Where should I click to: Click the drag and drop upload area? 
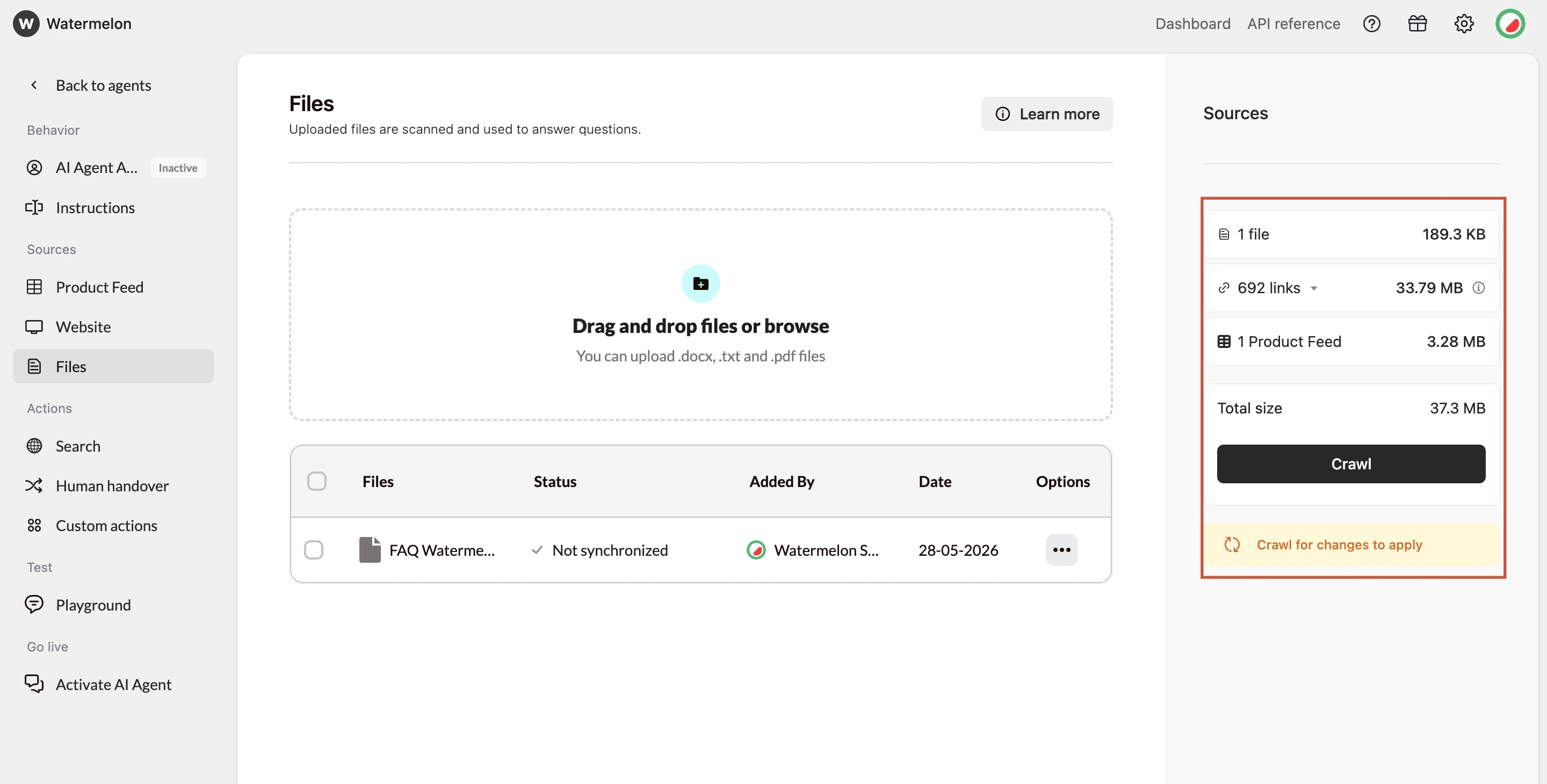pyautogui.click(x=700, y=315)
